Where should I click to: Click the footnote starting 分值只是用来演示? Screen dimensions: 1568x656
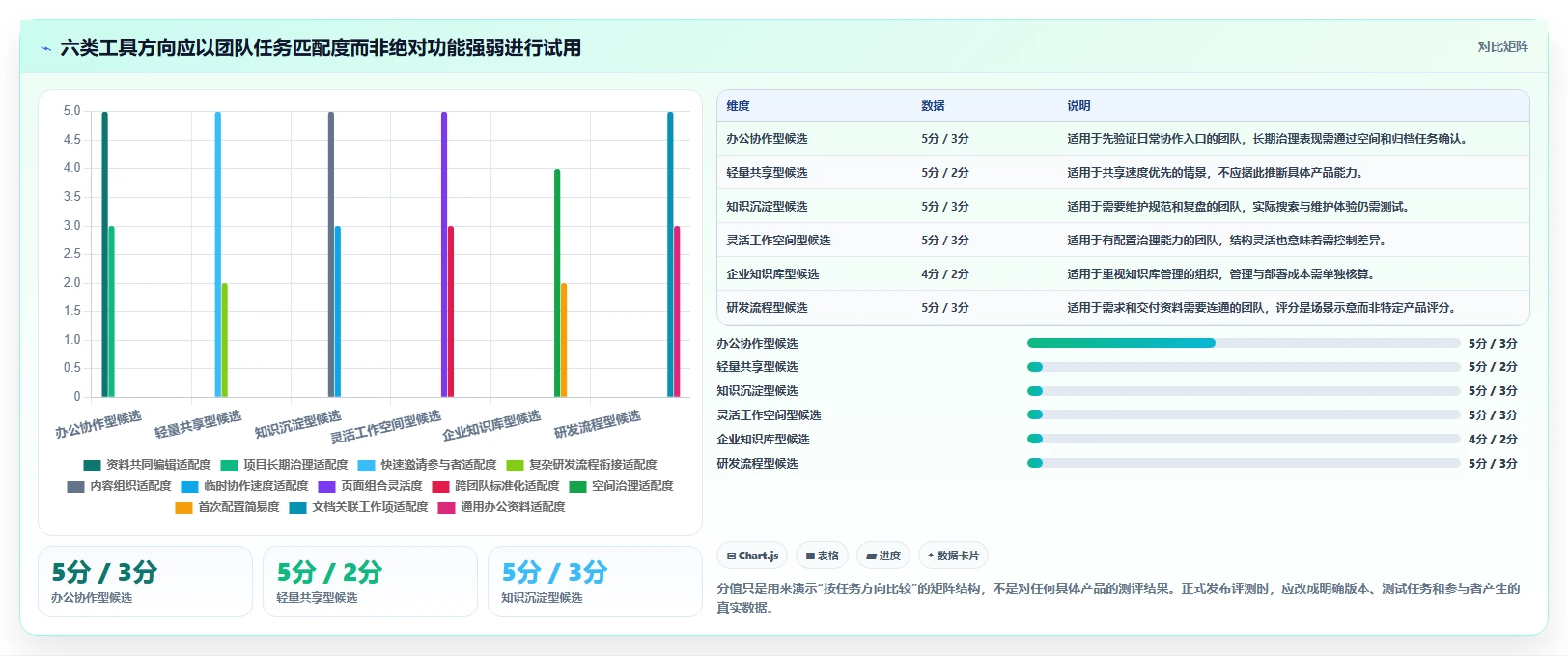[1118, 598]
